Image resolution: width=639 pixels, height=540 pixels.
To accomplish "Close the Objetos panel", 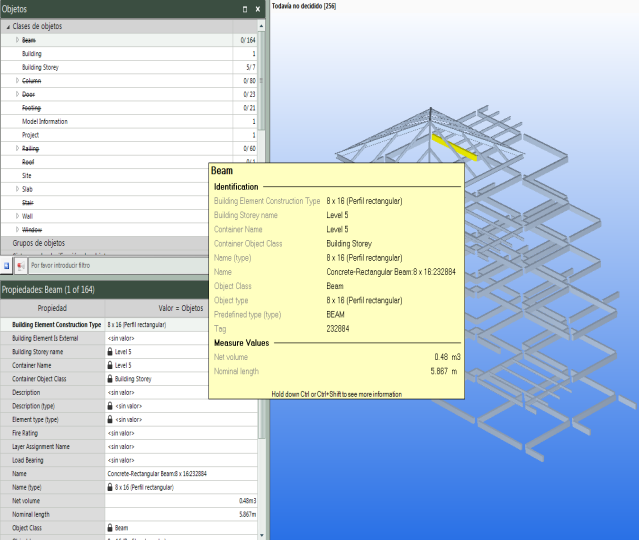I will 257,8.
